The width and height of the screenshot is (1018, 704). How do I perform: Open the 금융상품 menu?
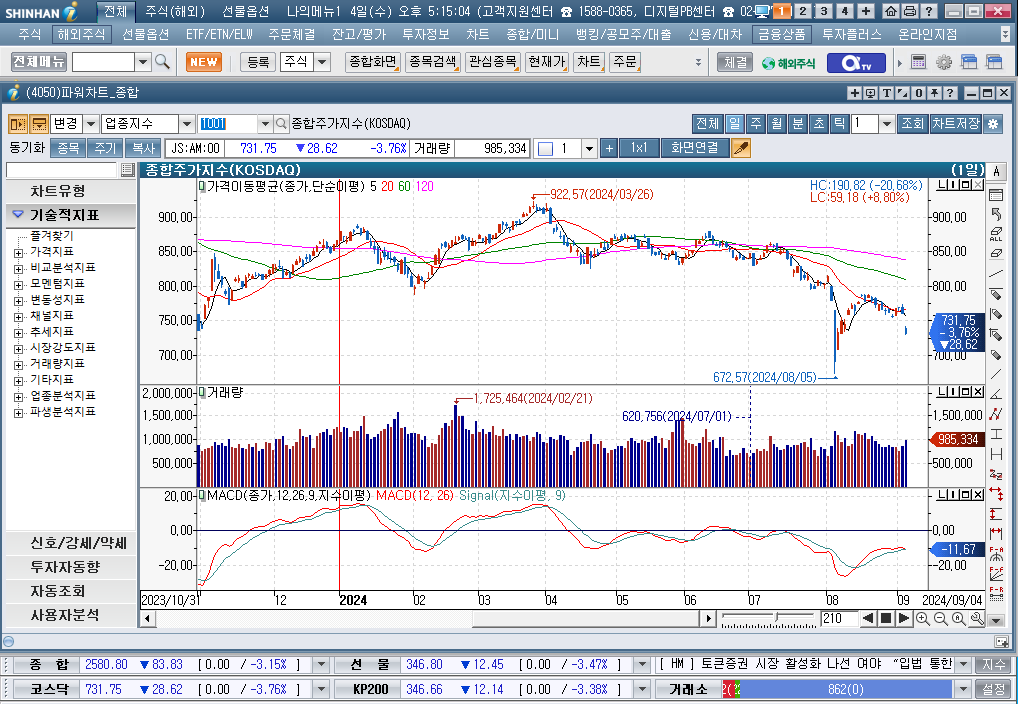[x=782, y=34]
